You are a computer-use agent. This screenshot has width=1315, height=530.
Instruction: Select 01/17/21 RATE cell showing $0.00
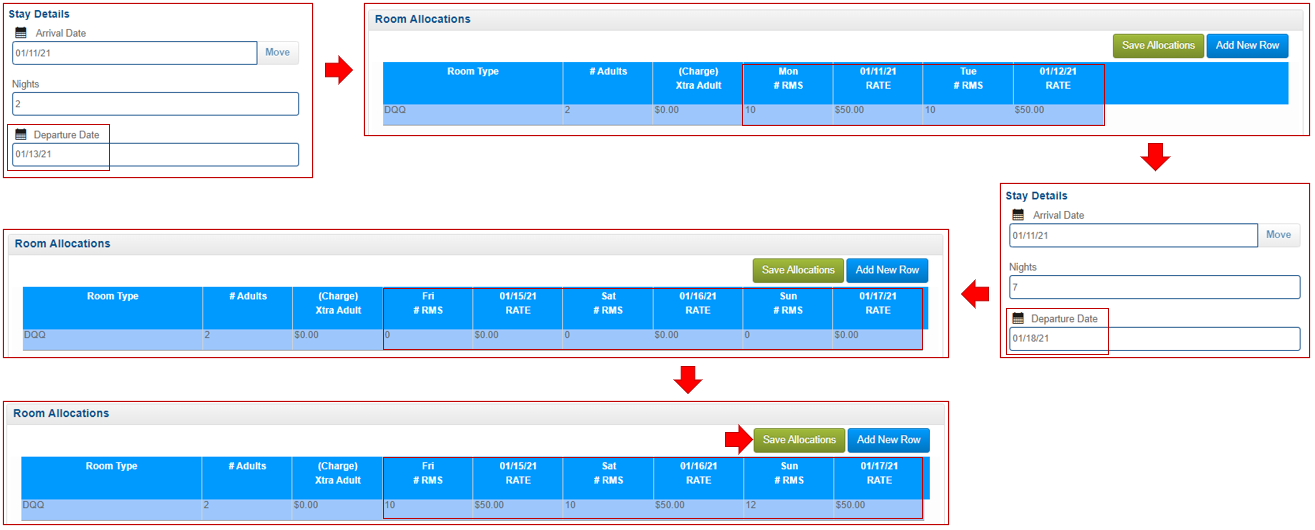pos(877,336)
